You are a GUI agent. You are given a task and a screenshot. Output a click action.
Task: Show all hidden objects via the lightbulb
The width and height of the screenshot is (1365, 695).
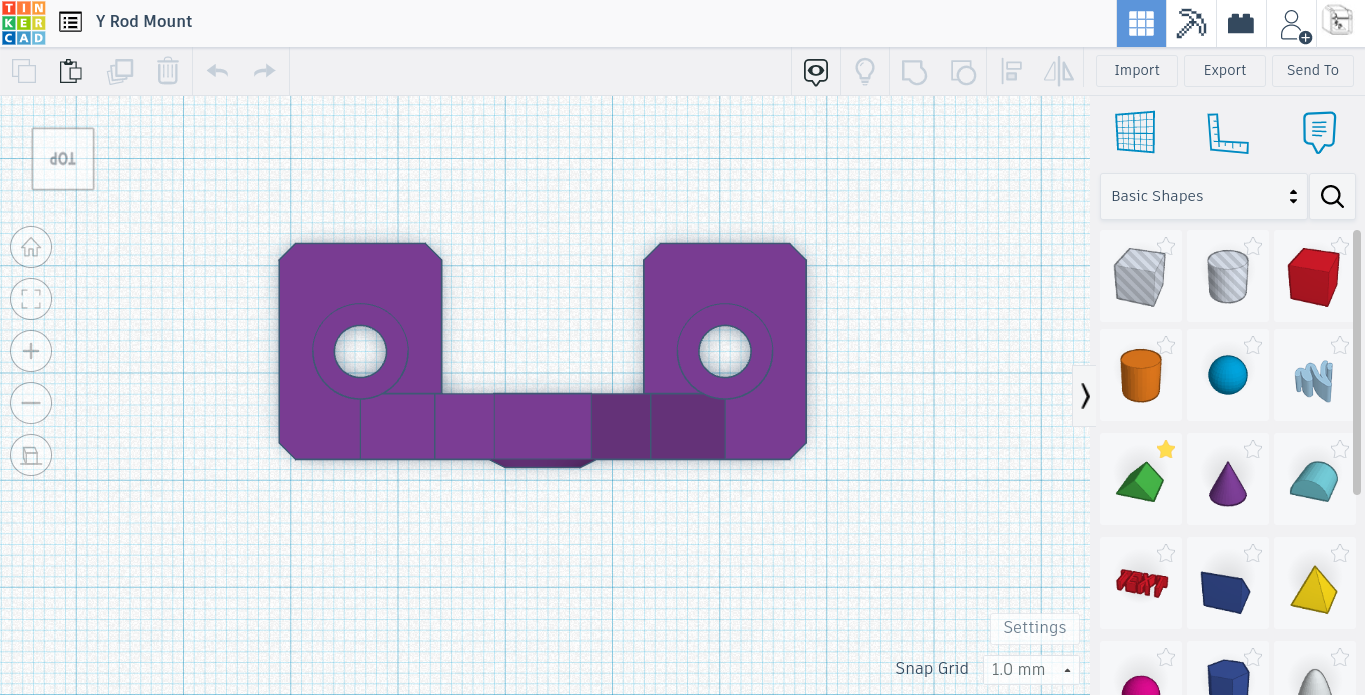tap(865, 70)
